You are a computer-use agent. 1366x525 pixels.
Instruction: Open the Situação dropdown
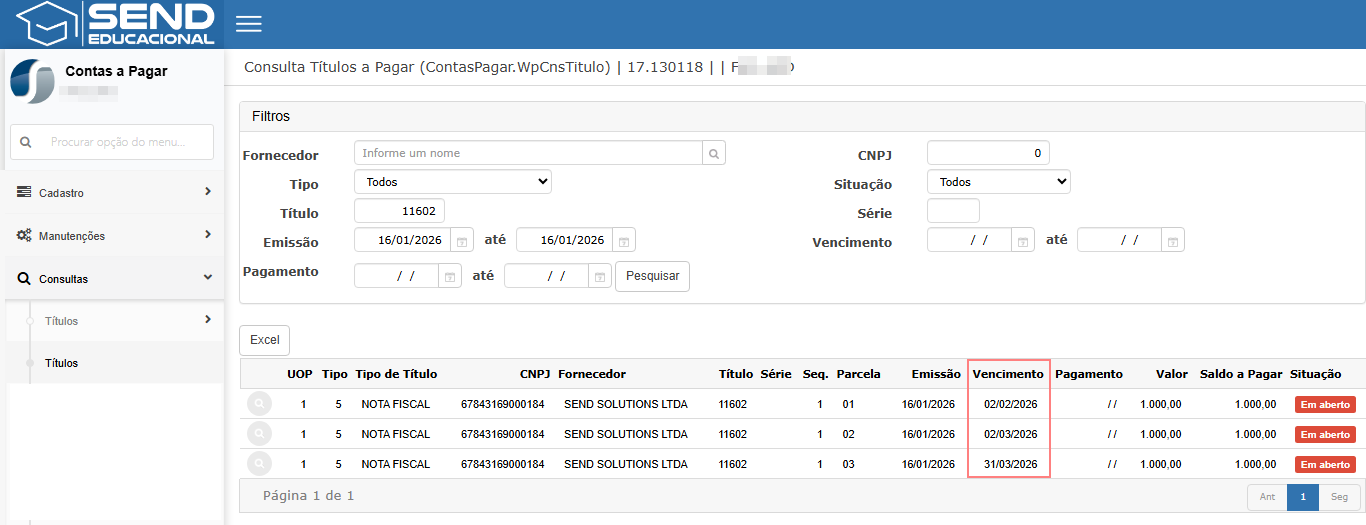tap(998, 182)
